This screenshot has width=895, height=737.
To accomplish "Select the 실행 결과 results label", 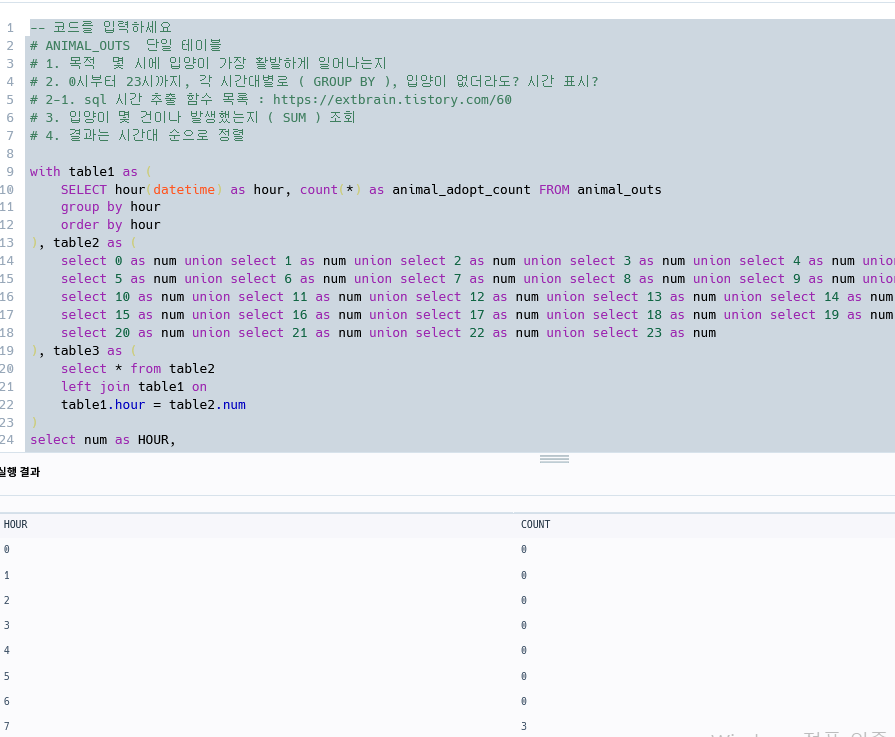I will point(19,472).
